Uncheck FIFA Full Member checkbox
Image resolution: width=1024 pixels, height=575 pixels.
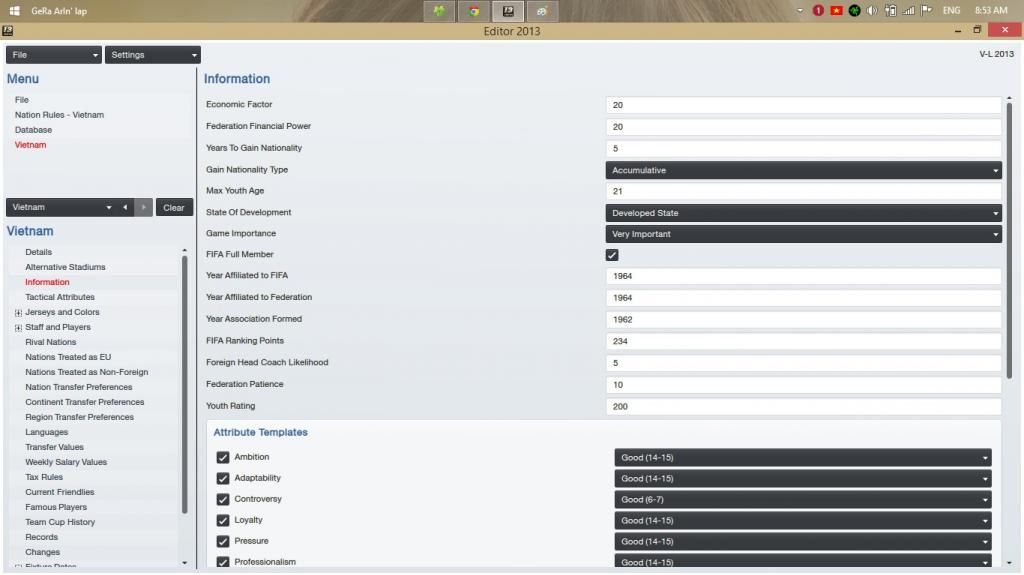[x=612, y=255]
